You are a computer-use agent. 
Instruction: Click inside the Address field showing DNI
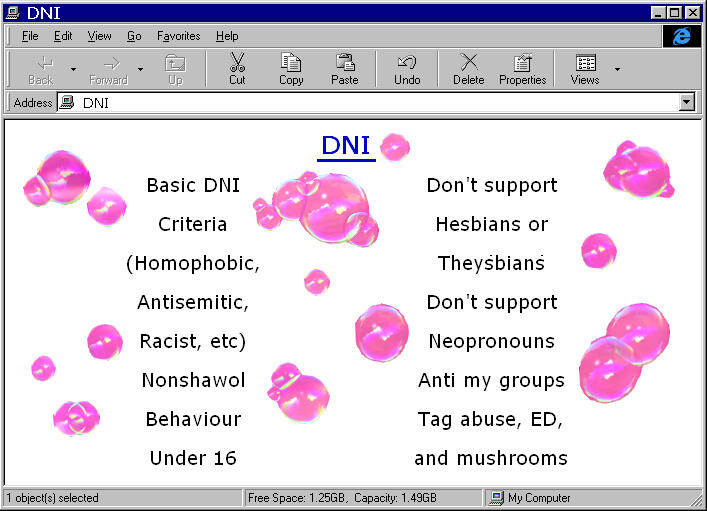370,103
